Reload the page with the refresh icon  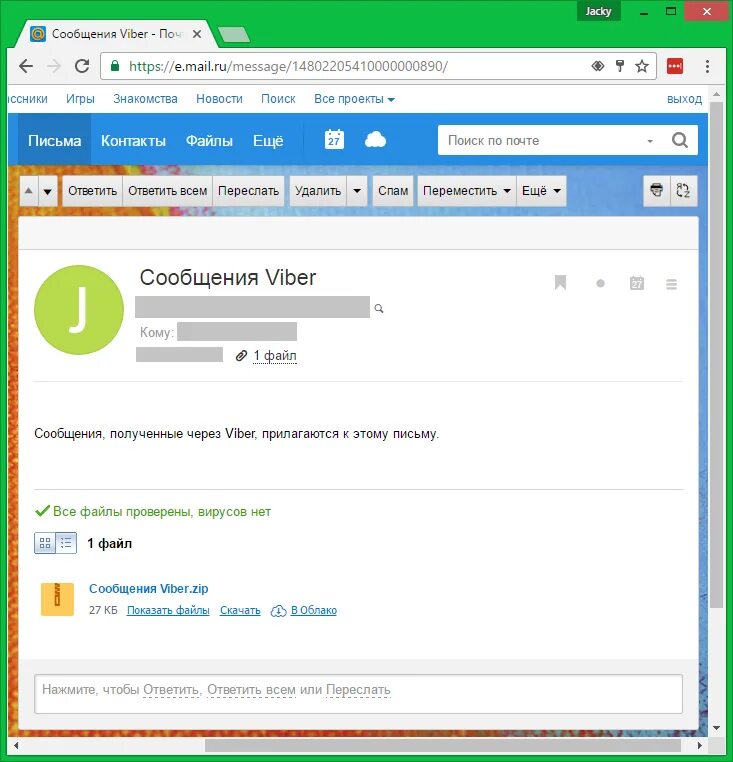click(x=82, y=66)
